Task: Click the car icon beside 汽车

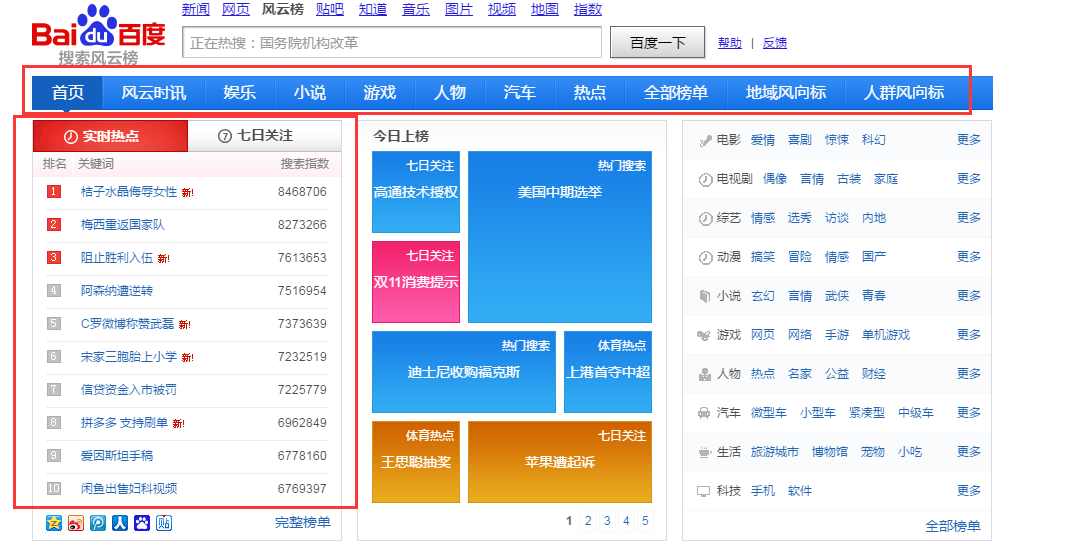Action: (x=704, y=413)
